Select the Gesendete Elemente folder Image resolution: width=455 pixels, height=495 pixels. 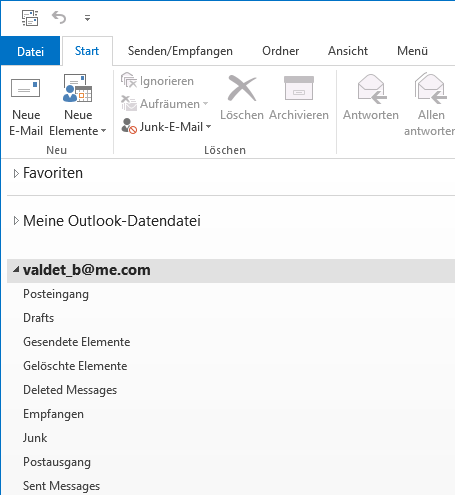(x=76, y=342)
